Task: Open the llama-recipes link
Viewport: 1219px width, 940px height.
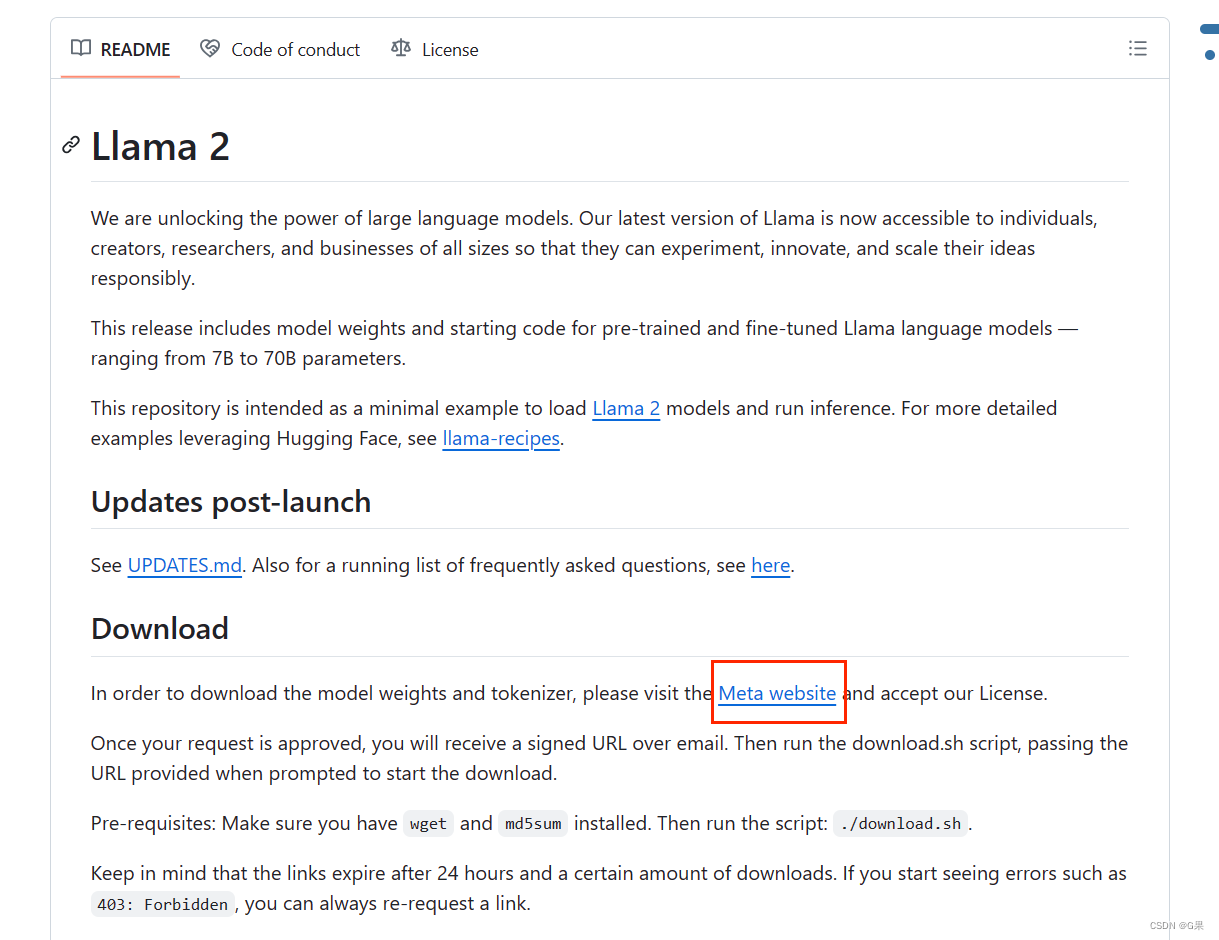Action: pos(501,438)
